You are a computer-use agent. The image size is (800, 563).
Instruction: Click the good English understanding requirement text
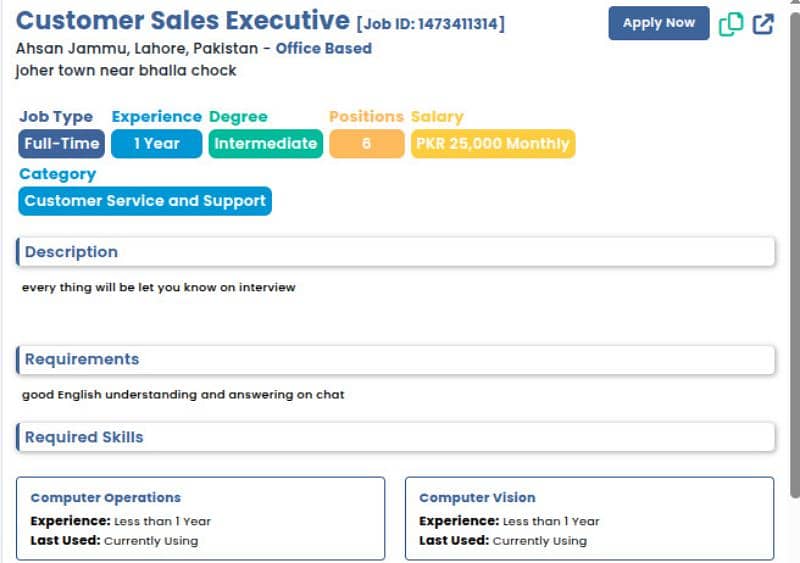(183, 395)
